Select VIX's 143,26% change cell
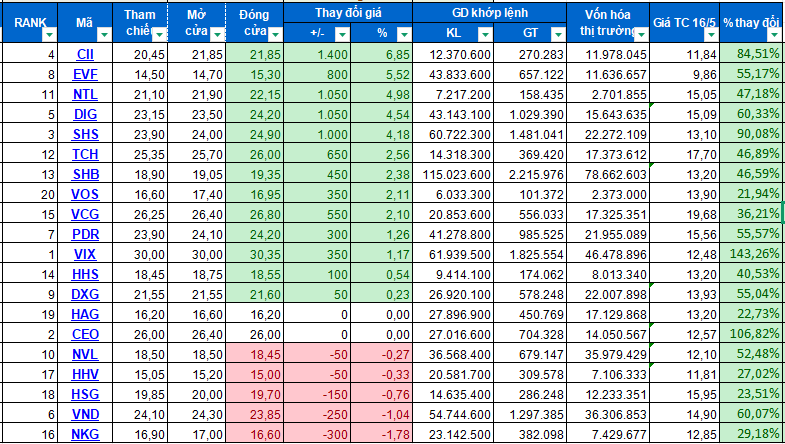The image size is (785, 444). [752, 254]
